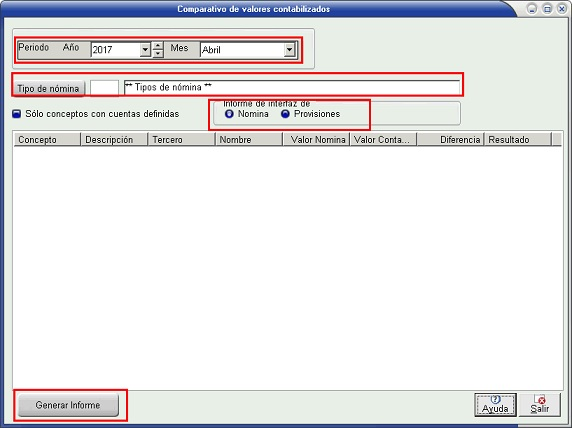The image size is (572, 428).
Task: Increase year with spinner up arrow
Action: (158, 46)
